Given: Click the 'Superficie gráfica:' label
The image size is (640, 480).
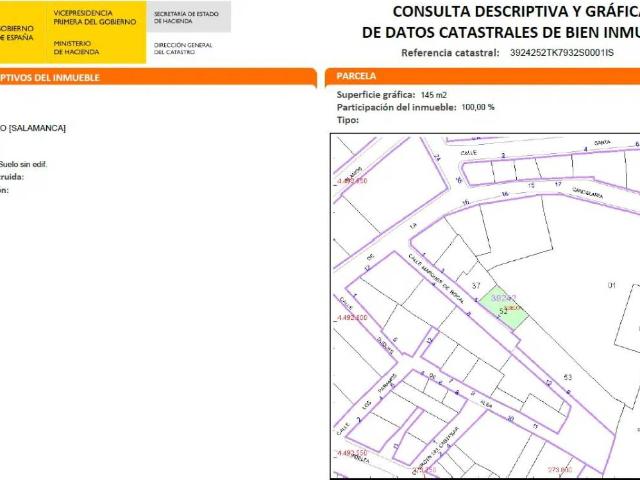Looking at the screenshot, I should pos(376,95).
